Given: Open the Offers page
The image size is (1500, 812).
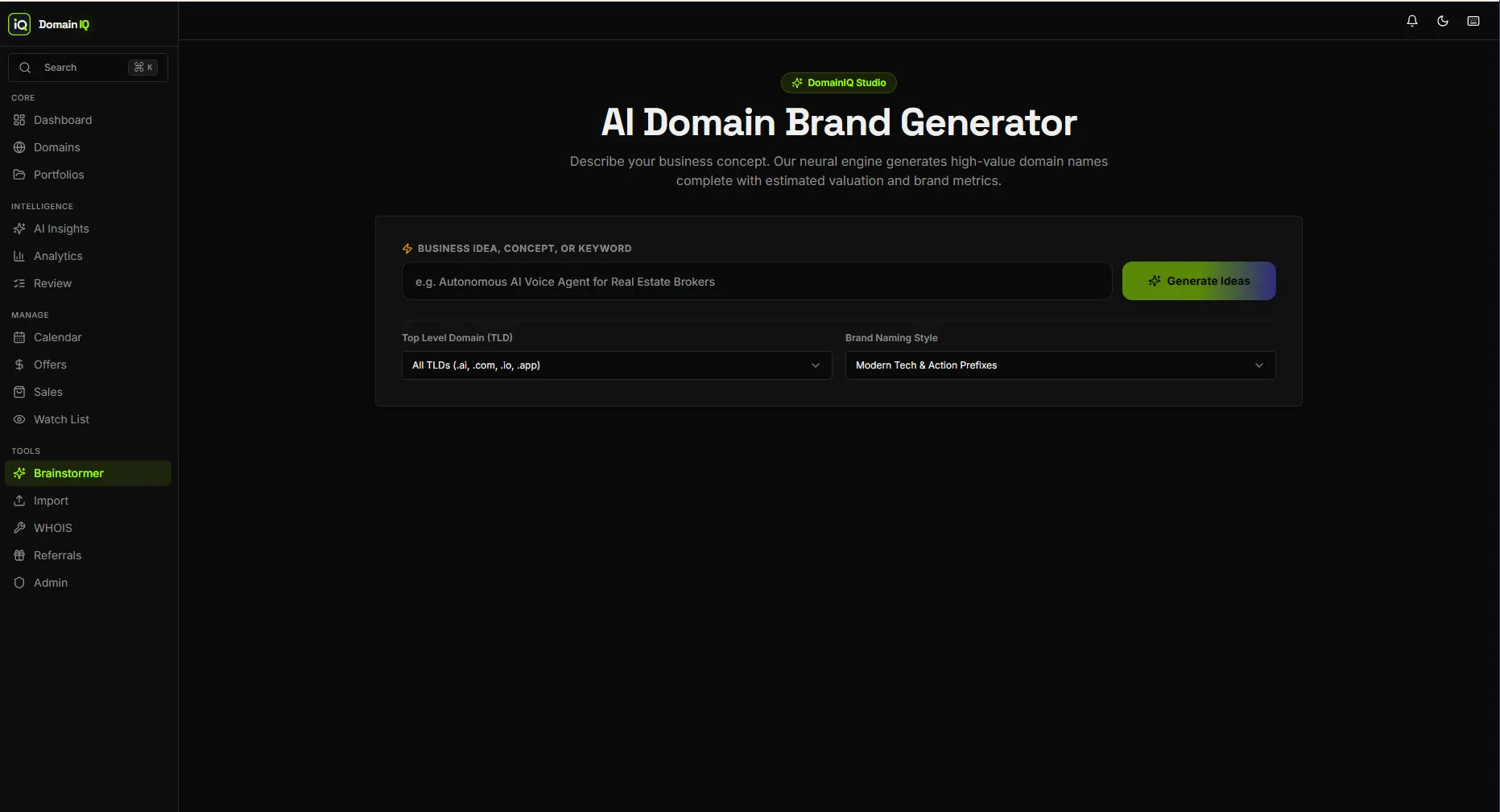Looking at the screenshot, I should pyautogui.click(x=88, y=365).
